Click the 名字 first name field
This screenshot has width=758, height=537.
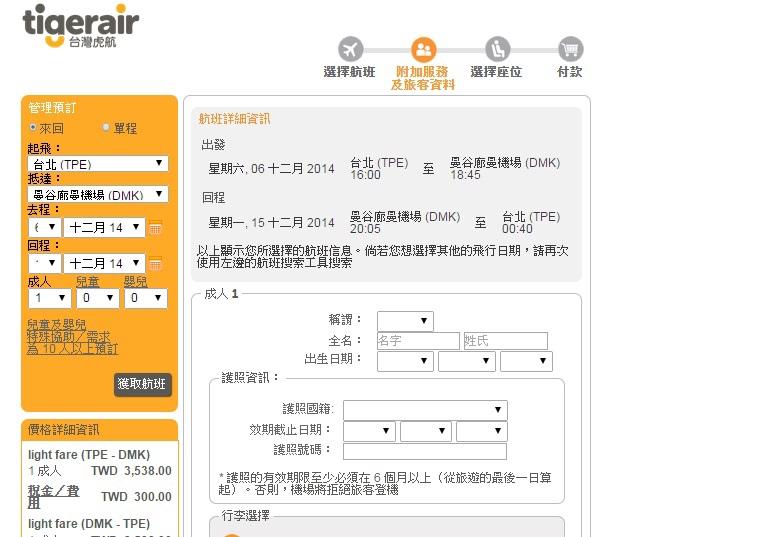418,341
